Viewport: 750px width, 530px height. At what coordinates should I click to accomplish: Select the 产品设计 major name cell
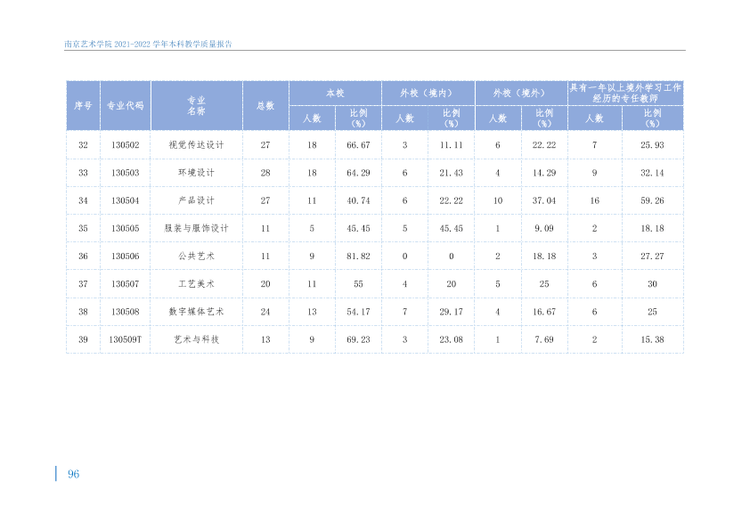click(196, 200)
